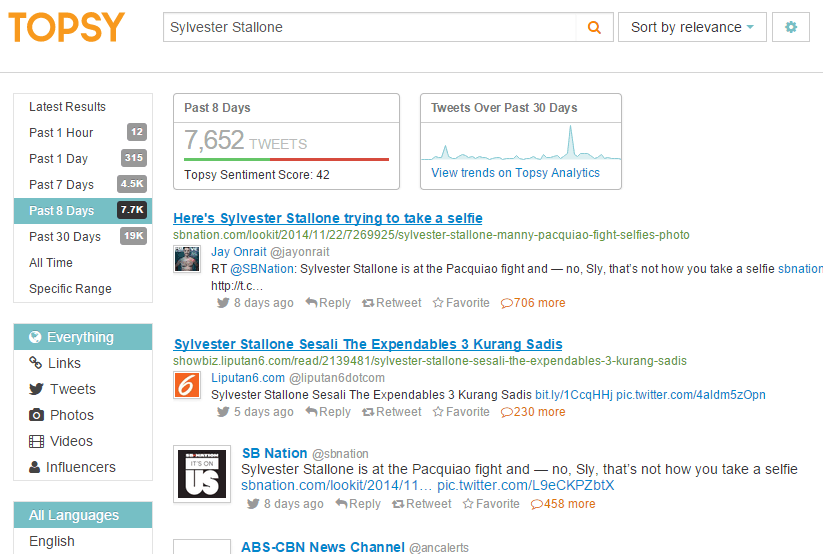
Task: Click the Everything globe icon
Action: click(x=35, y=337)
